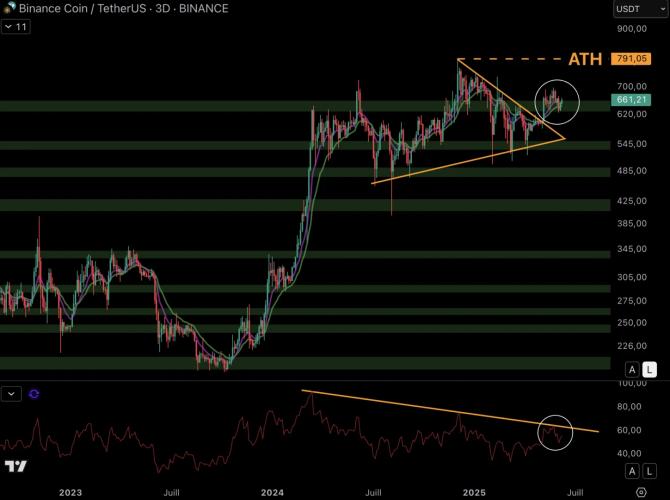Click the 60,00 RSI axis label
This screenshot has width=670, height=500.
[629, 430]
